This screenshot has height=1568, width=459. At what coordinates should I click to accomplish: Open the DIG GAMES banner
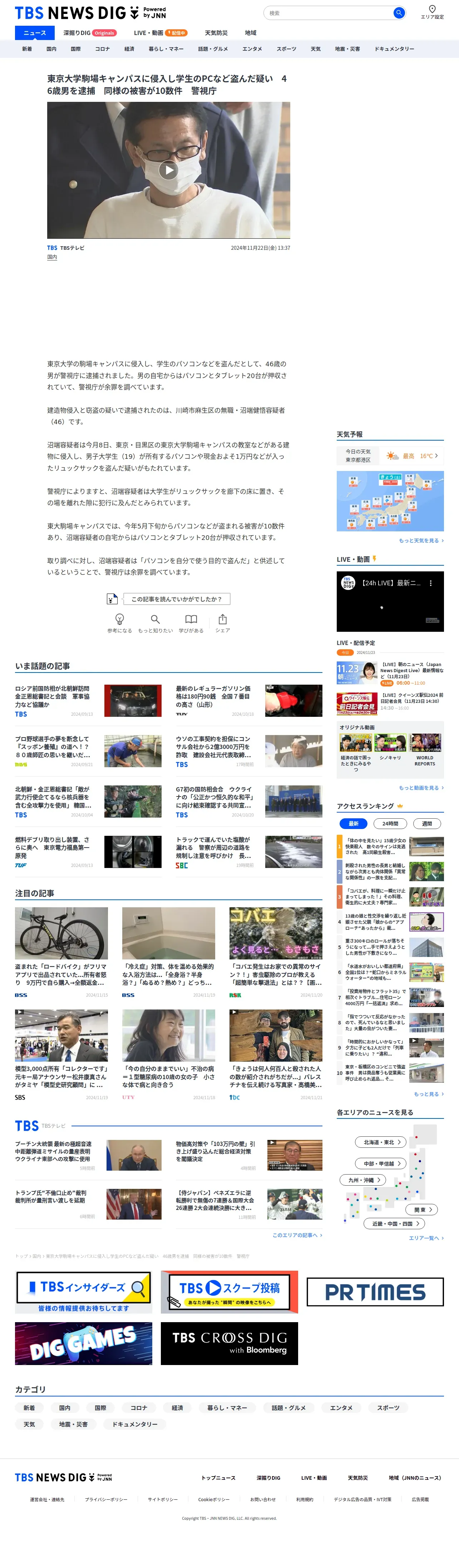click(83, 1343)
